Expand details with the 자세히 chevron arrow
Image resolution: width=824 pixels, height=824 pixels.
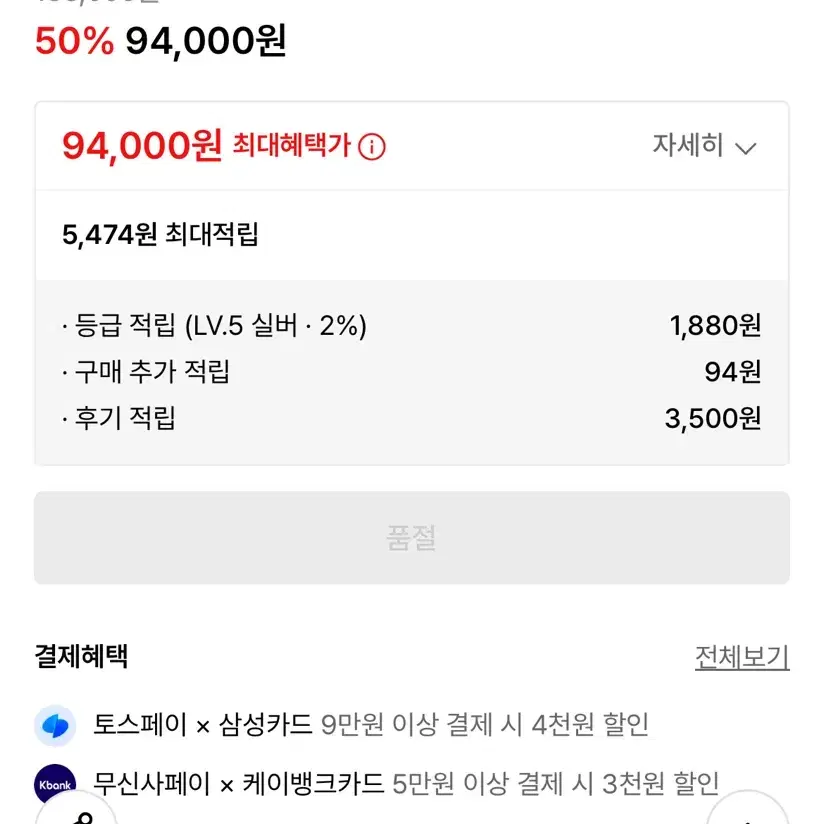click(746, 148)
